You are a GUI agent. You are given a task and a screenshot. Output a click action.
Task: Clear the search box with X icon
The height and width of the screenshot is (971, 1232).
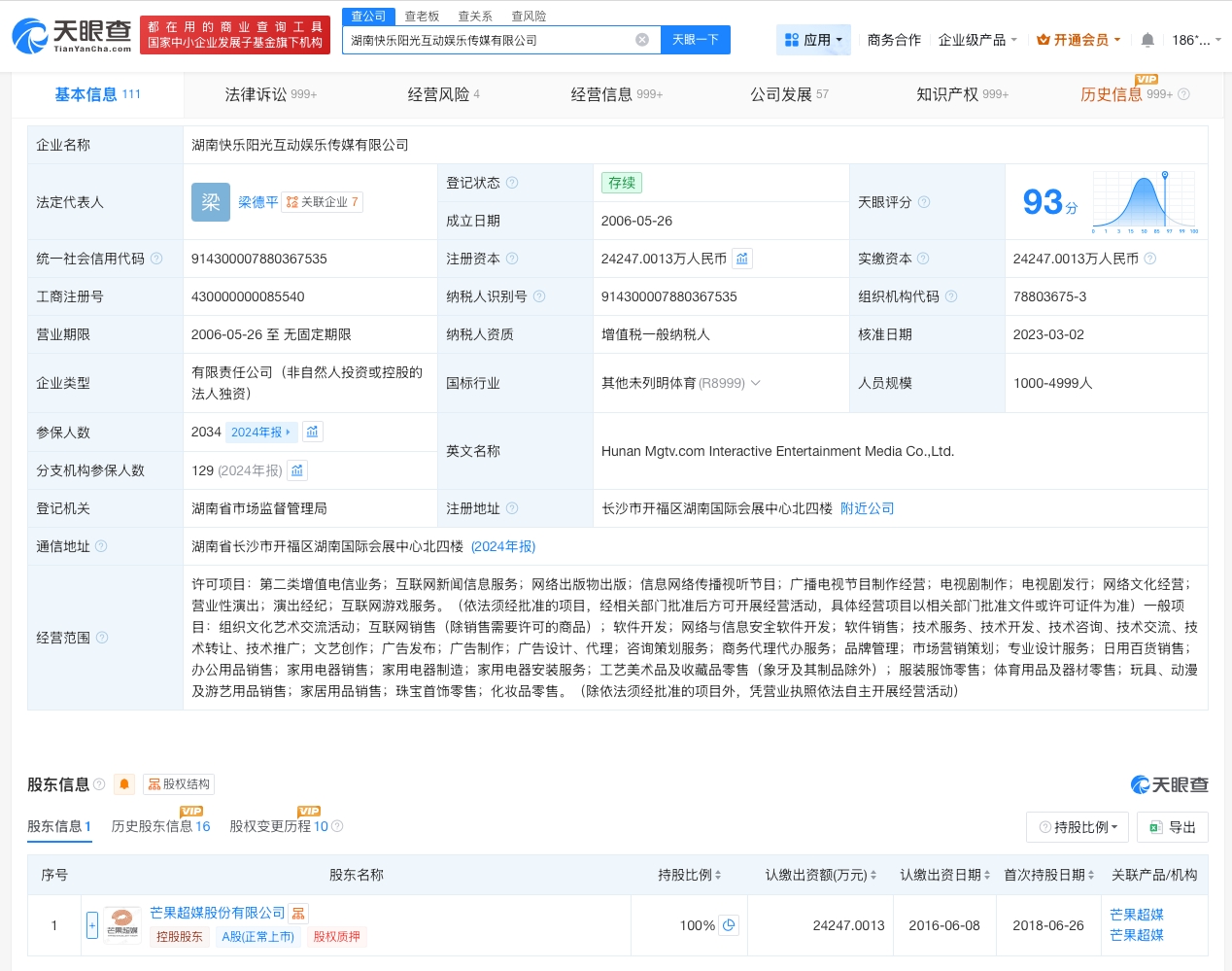click(642, 40)
